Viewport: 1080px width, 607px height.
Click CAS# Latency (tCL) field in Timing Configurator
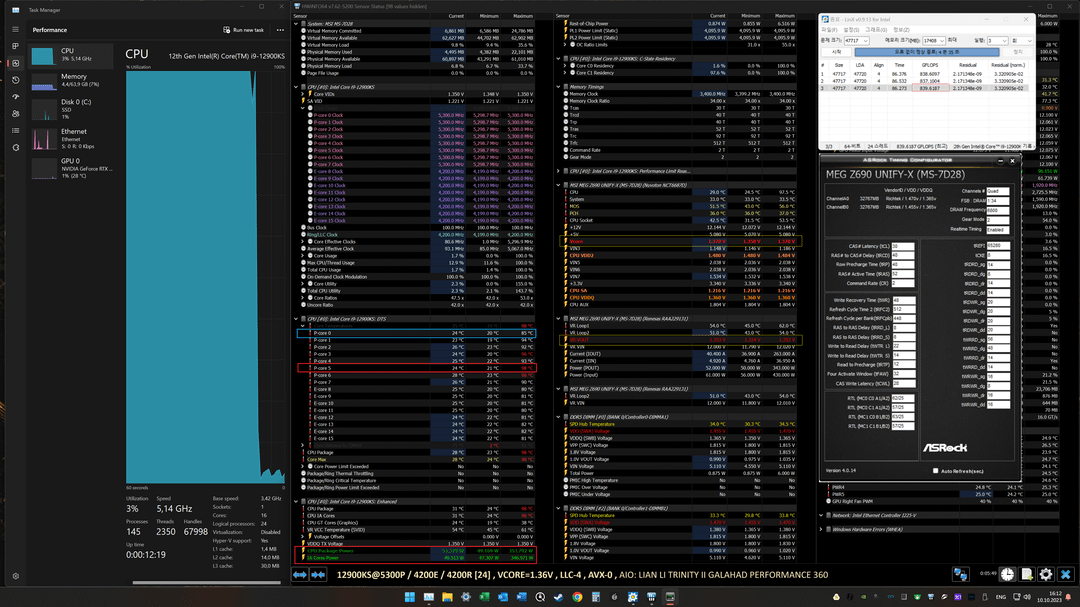click(x=902, y=246)
